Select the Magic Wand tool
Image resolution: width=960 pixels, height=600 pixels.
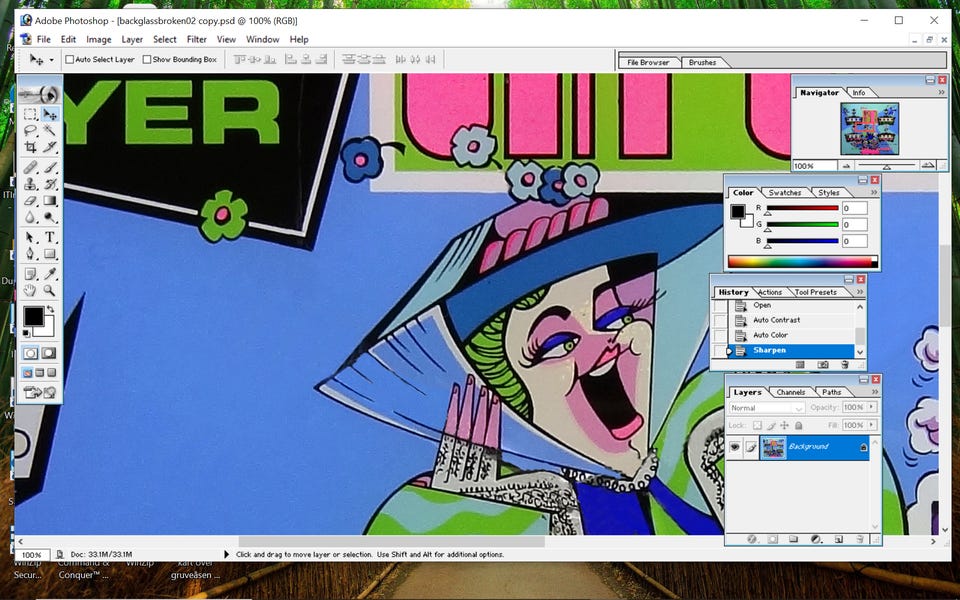point(50,130)
